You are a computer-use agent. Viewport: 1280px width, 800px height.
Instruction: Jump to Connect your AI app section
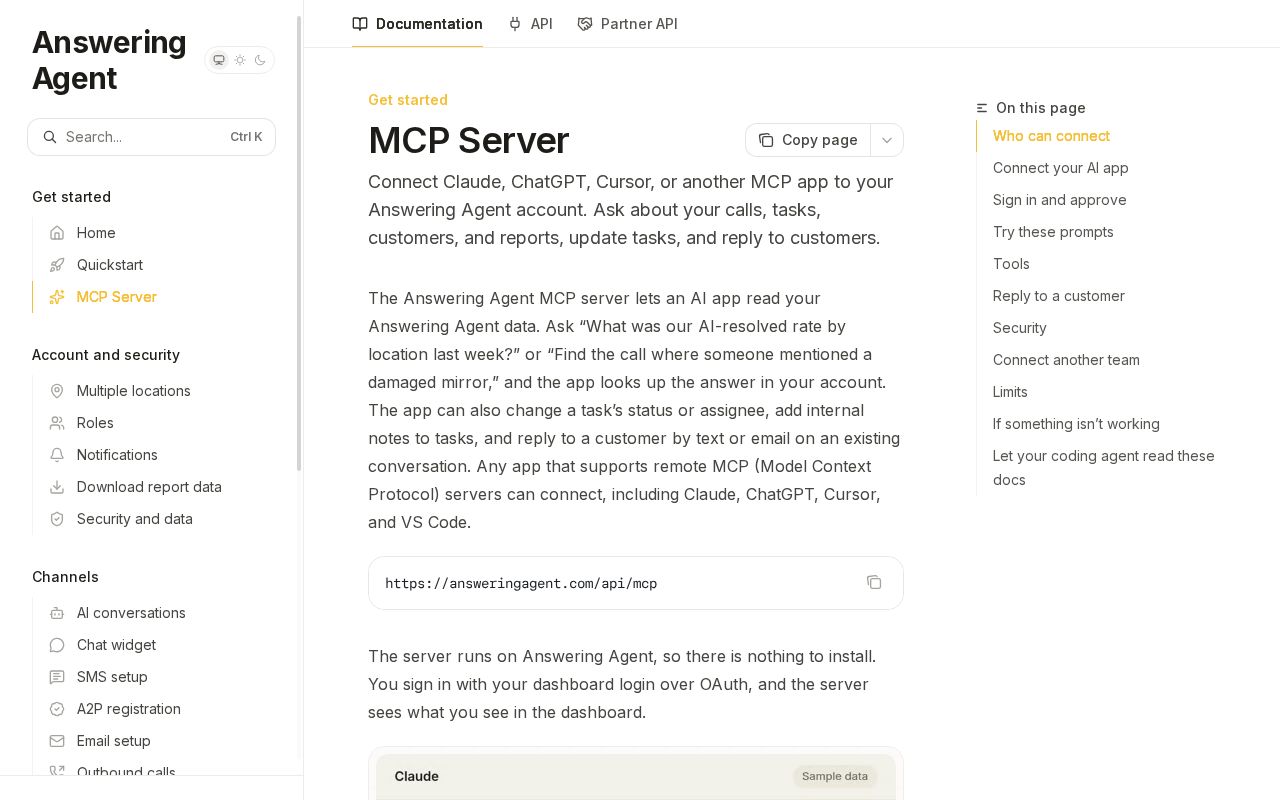(x=1060, y=168)
